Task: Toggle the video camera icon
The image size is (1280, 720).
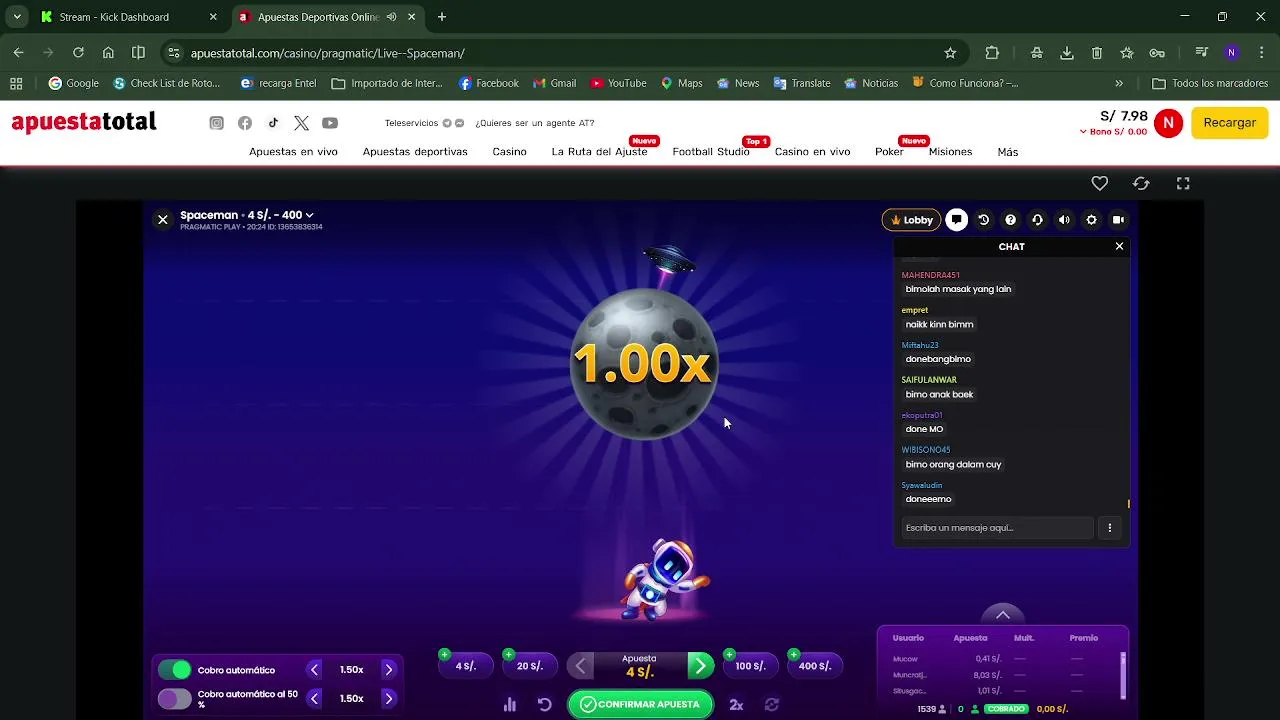Action: pos(1118,220)
